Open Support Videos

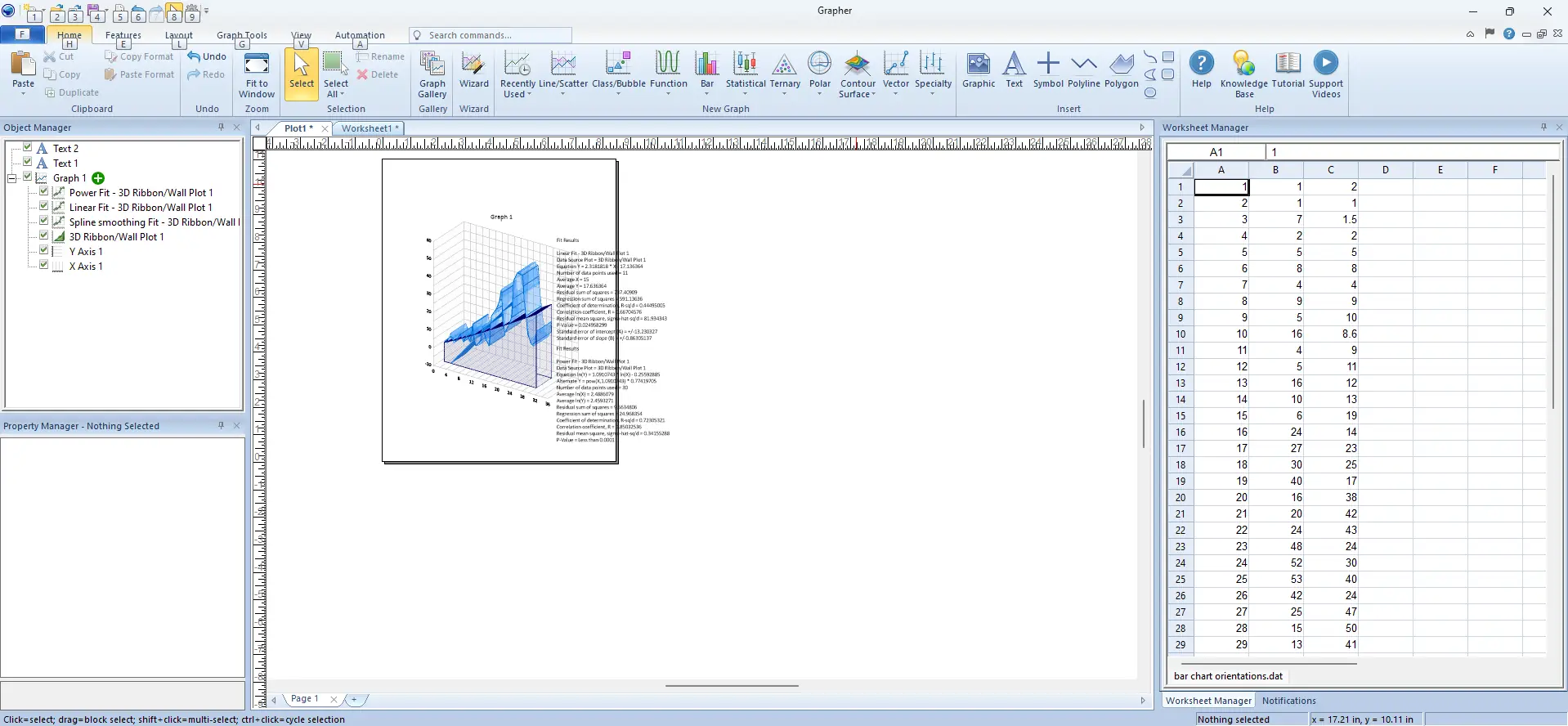tap(1325, 74)
